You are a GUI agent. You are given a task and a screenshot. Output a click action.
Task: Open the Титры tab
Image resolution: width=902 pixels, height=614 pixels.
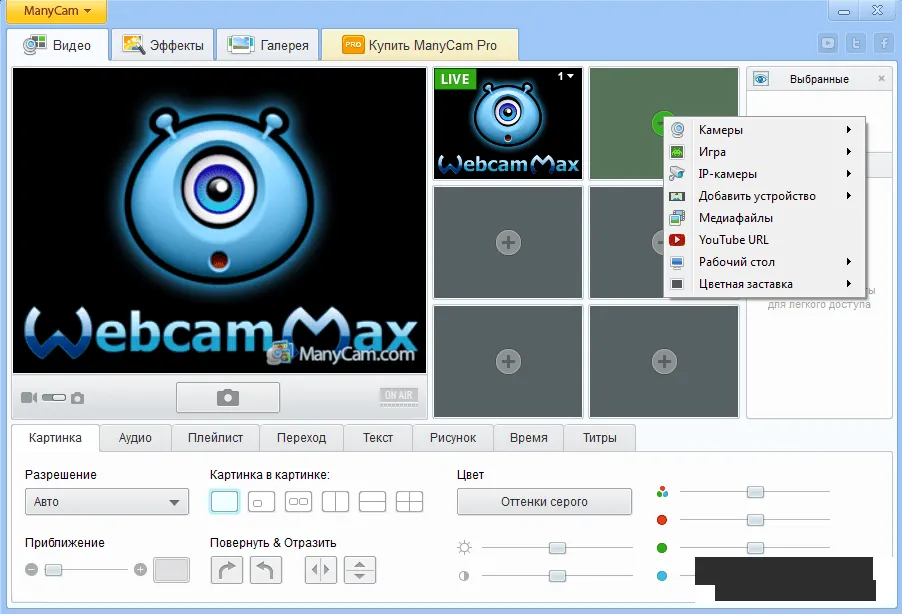[x=599, y=438]
